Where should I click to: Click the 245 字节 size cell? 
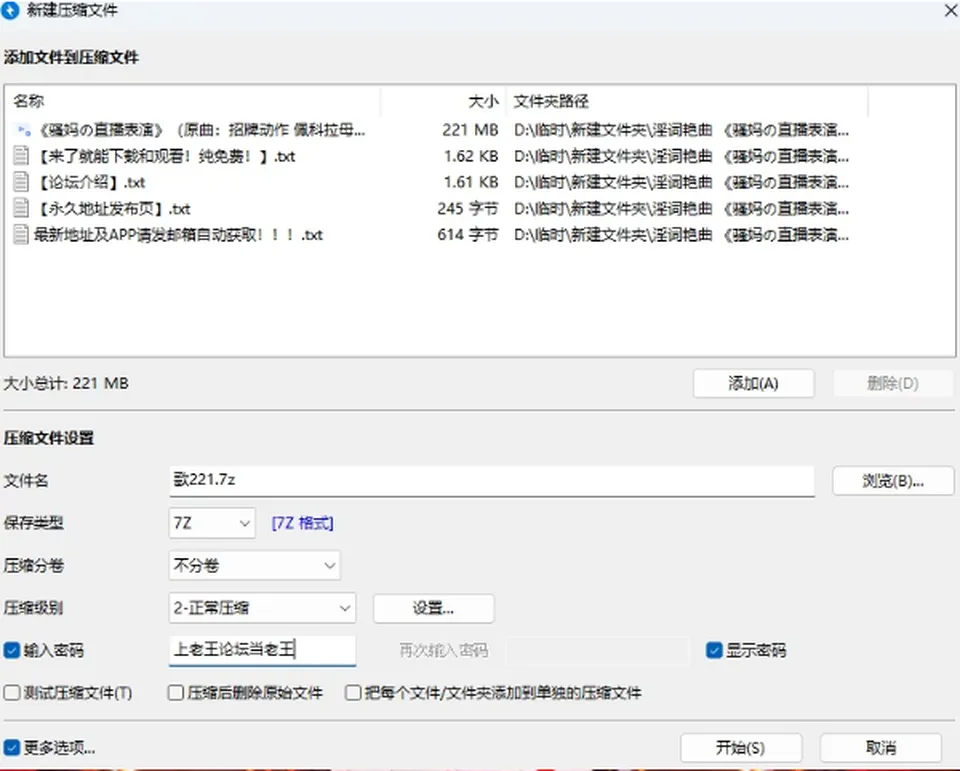point(468,208)
